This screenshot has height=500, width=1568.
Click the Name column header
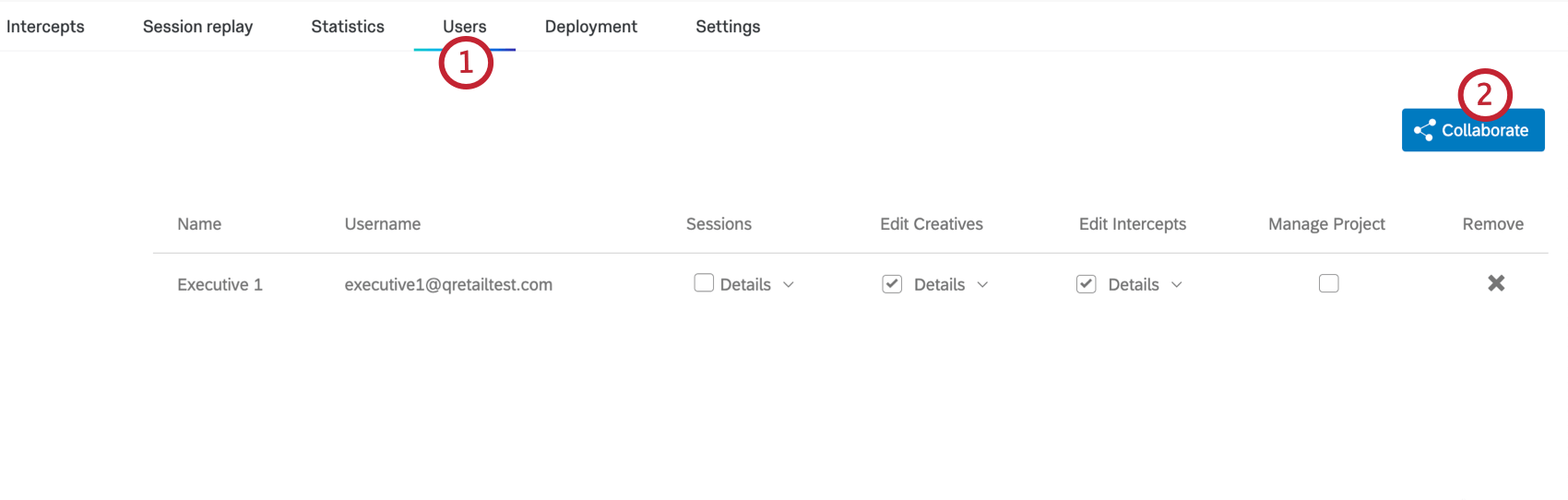199,224
